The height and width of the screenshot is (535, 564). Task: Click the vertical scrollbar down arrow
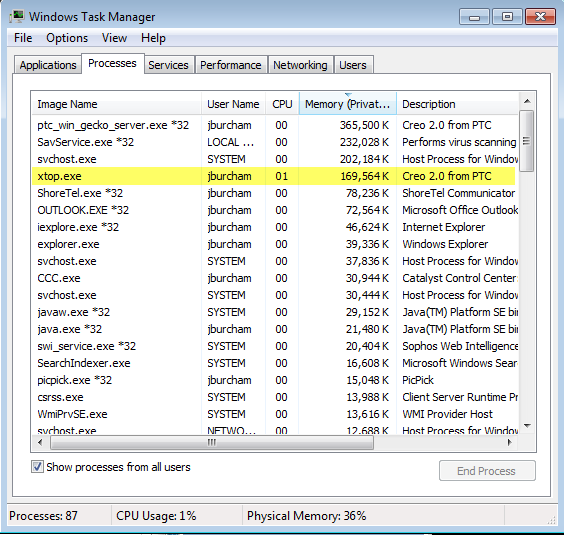pyautogui.click(x=527, y=426)
